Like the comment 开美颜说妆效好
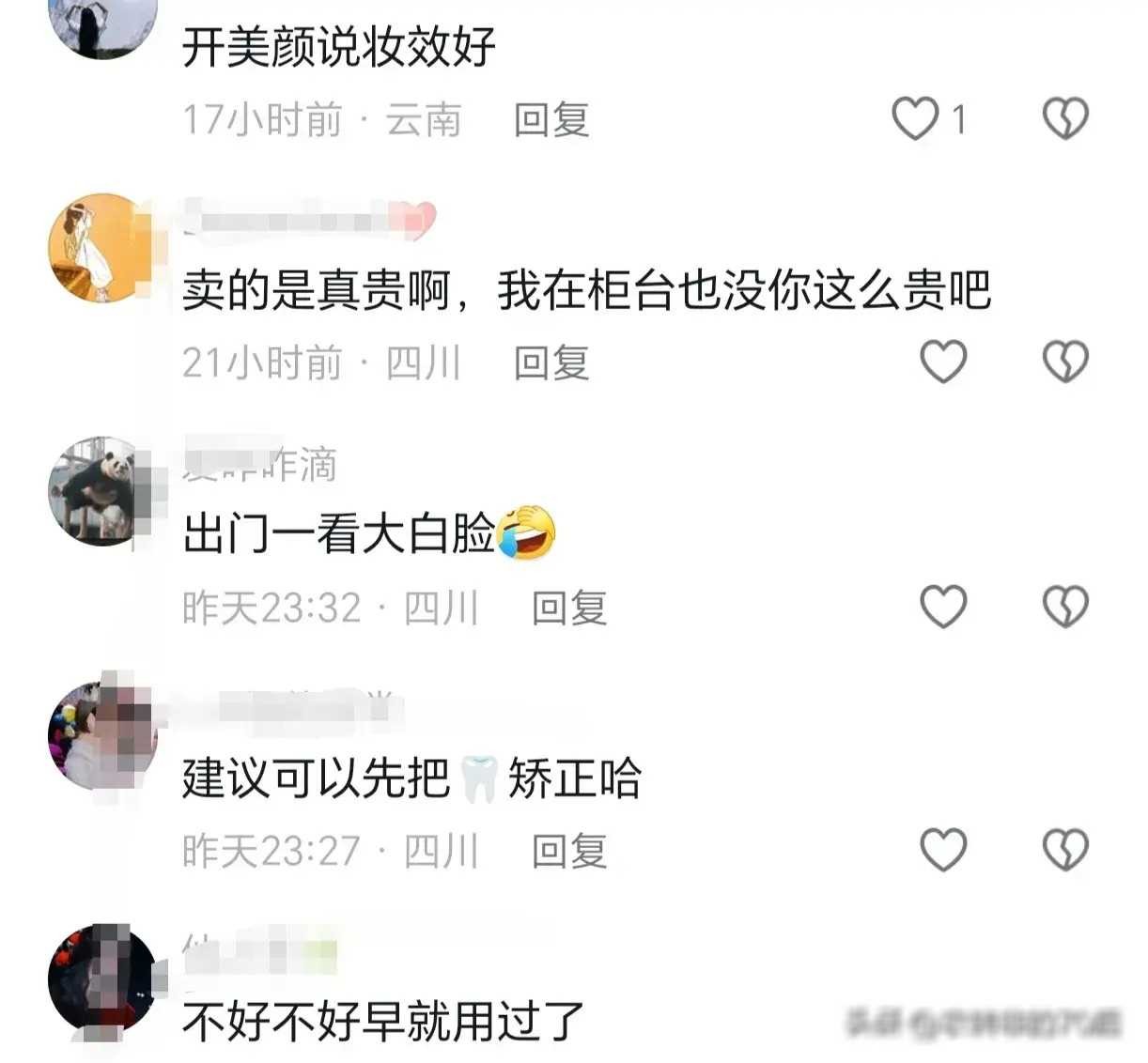 tap(915, 119)
